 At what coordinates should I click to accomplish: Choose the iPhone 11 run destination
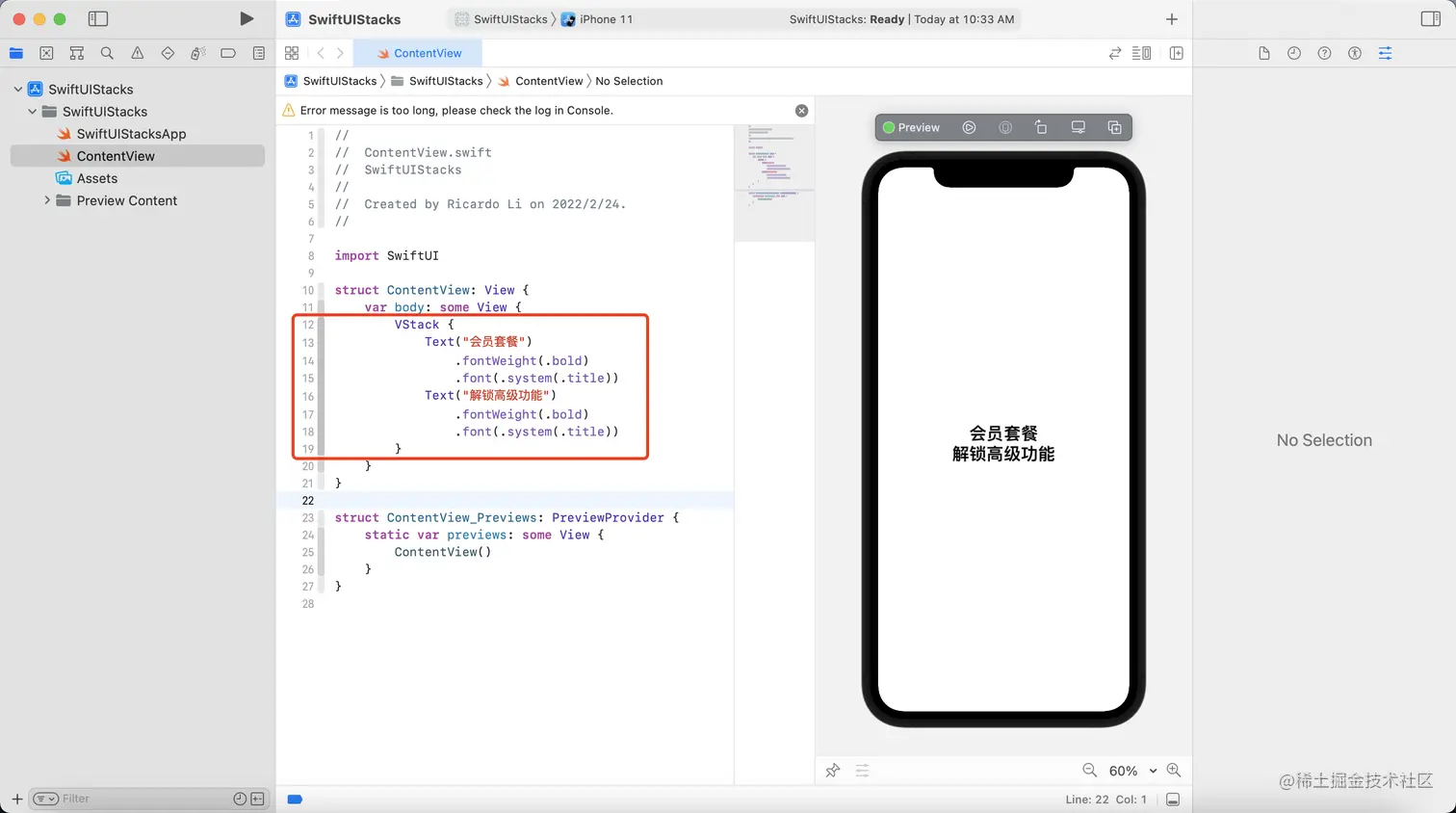[597, 19]
